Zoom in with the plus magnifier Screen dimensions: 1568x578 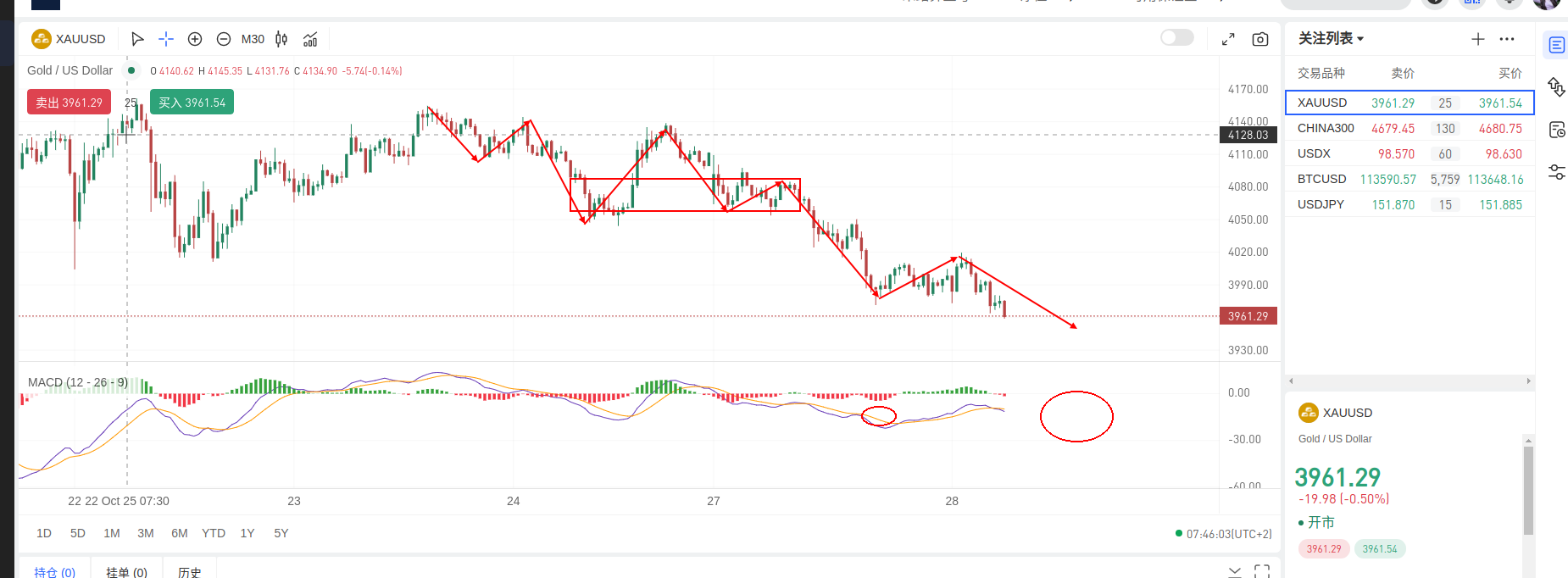pyautogui.click(x=195, y=39)
